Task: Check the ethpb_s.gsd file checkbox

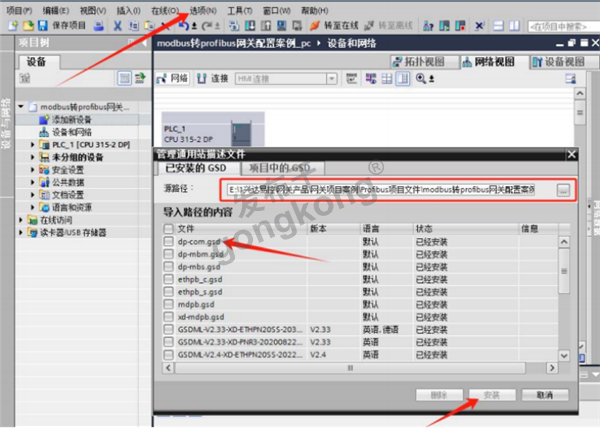Action: (x=168, y=292)
